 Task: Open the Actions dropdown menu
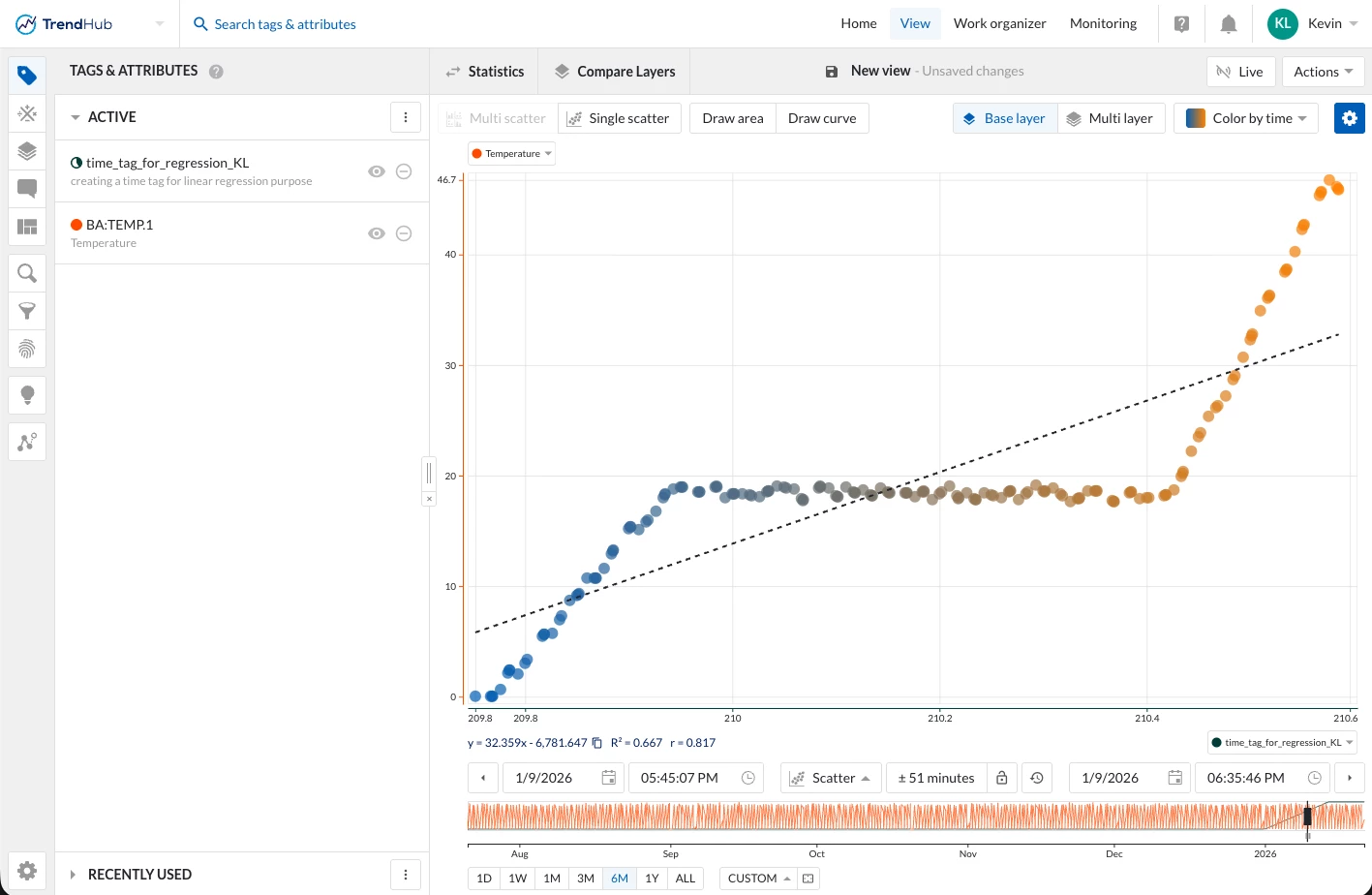pyautogui.click(x=1323, y=72)
